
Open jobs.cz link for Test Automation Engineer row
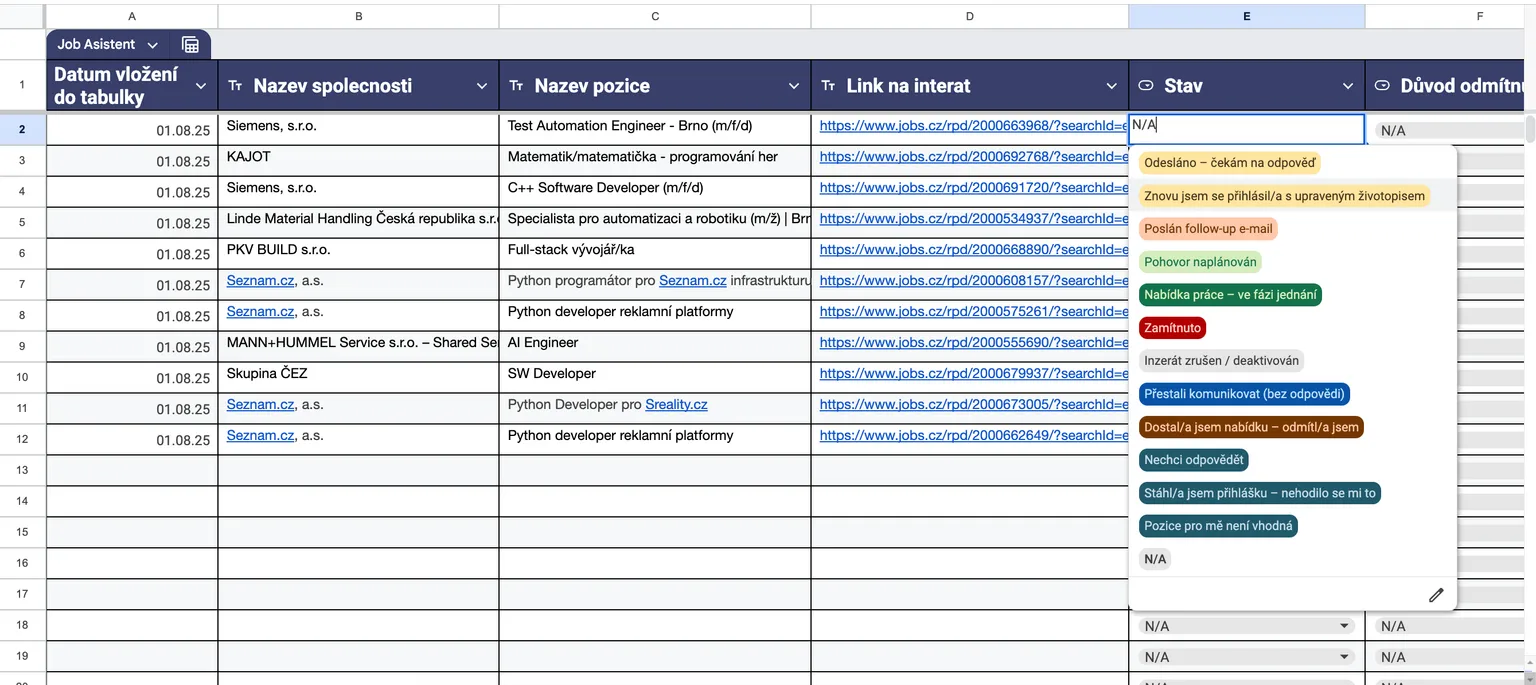(973, 126)
